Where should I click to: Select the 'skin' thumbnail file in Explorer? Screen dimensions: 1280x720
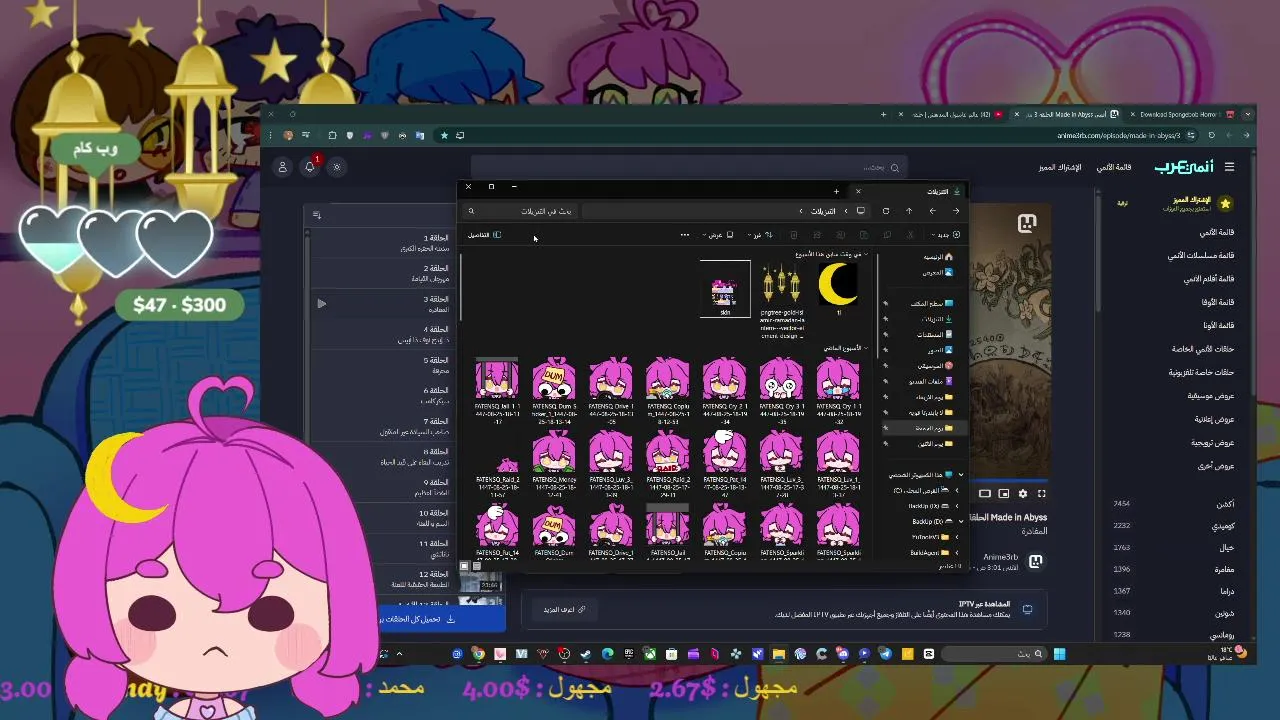click(x=725, y=289)
